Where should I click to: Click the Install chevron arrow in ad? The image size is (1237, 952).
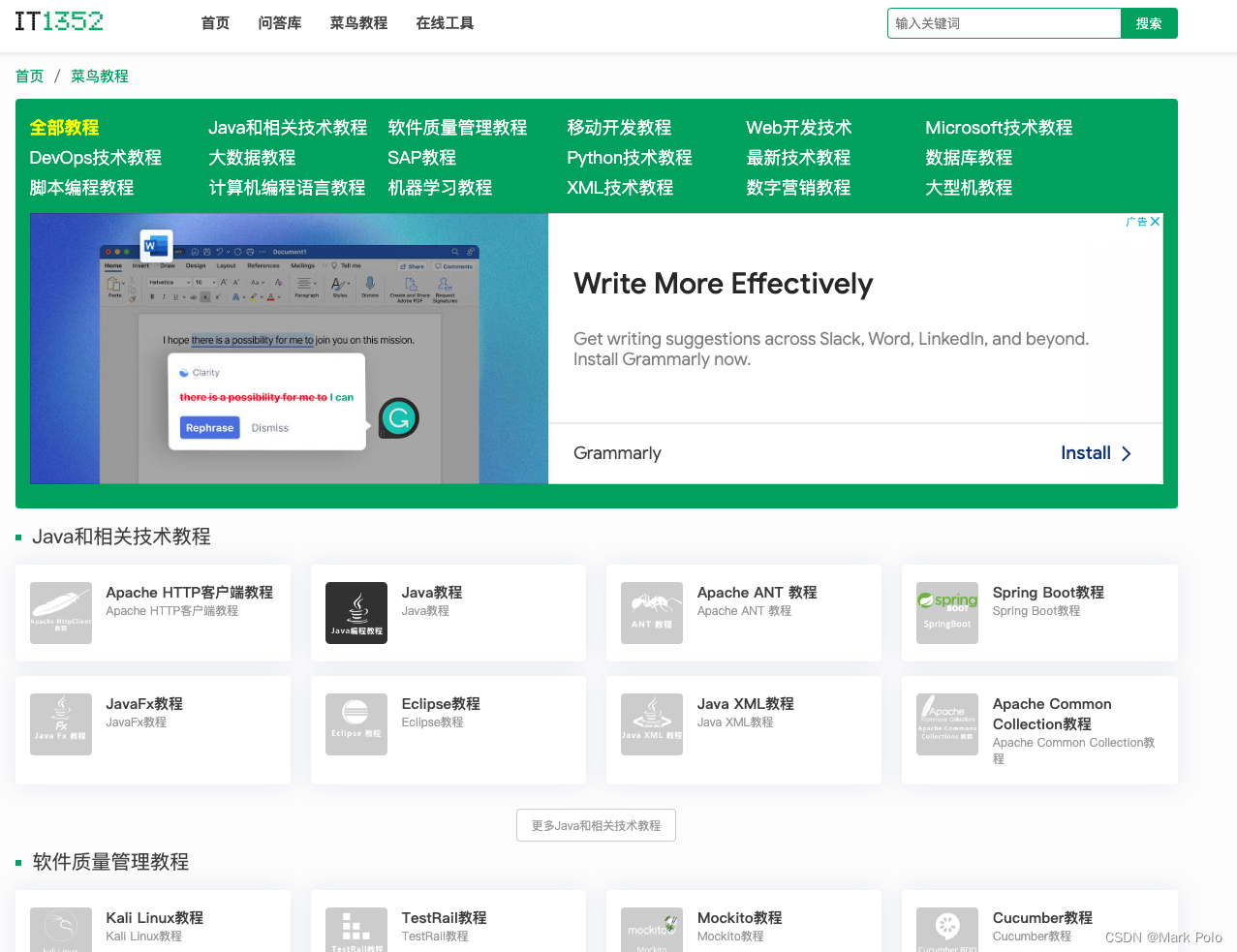pos(1126,453)
